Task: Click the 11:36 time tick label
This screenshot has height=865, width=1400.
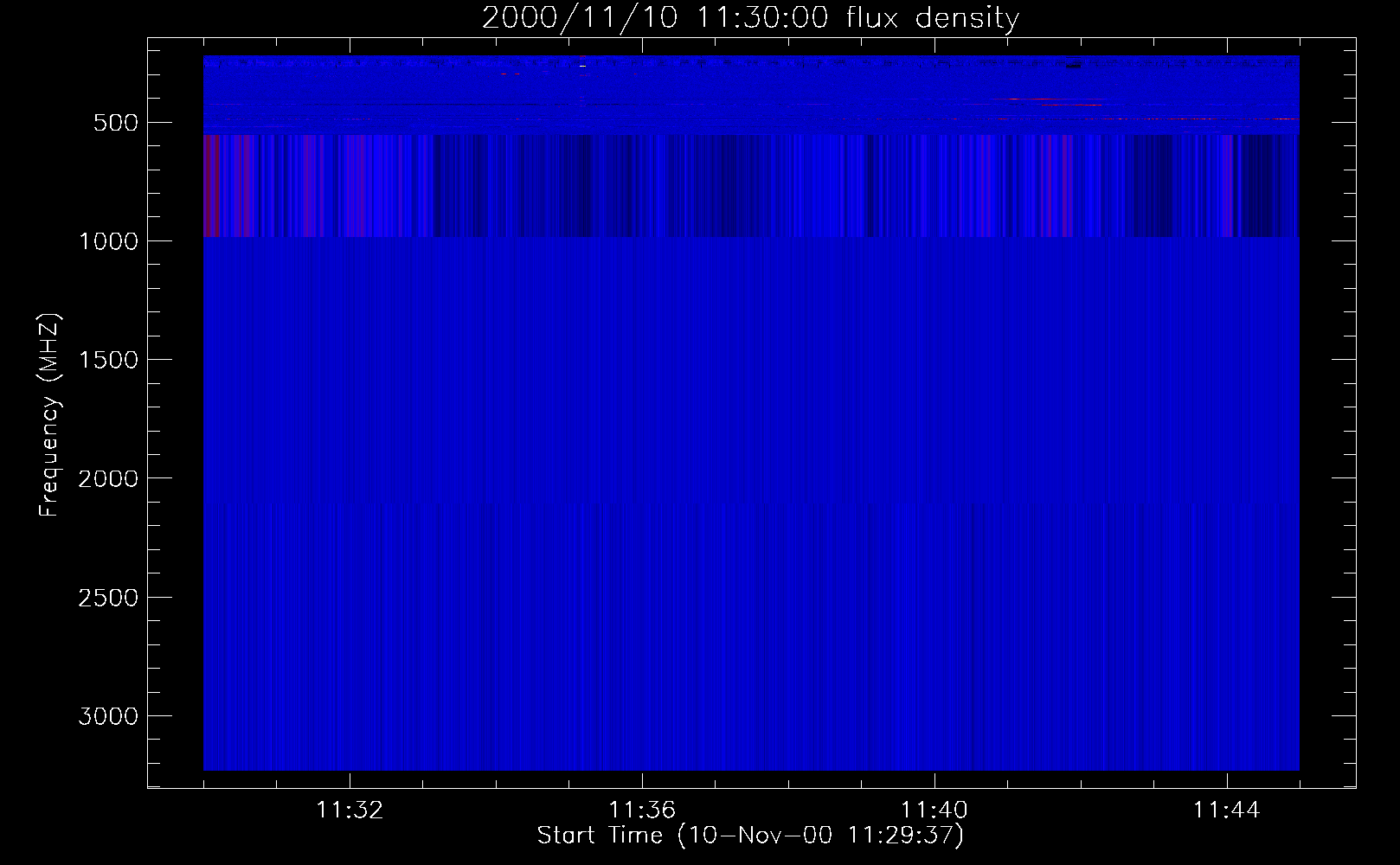Action: (x=642, y=811)
